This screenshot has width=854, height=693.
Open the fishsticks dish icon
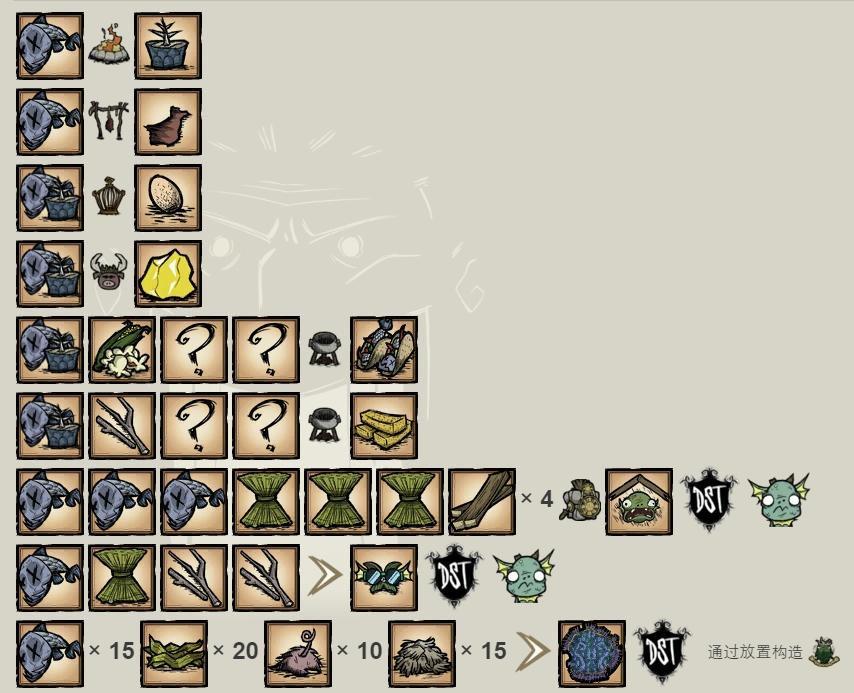coord(384,425)
